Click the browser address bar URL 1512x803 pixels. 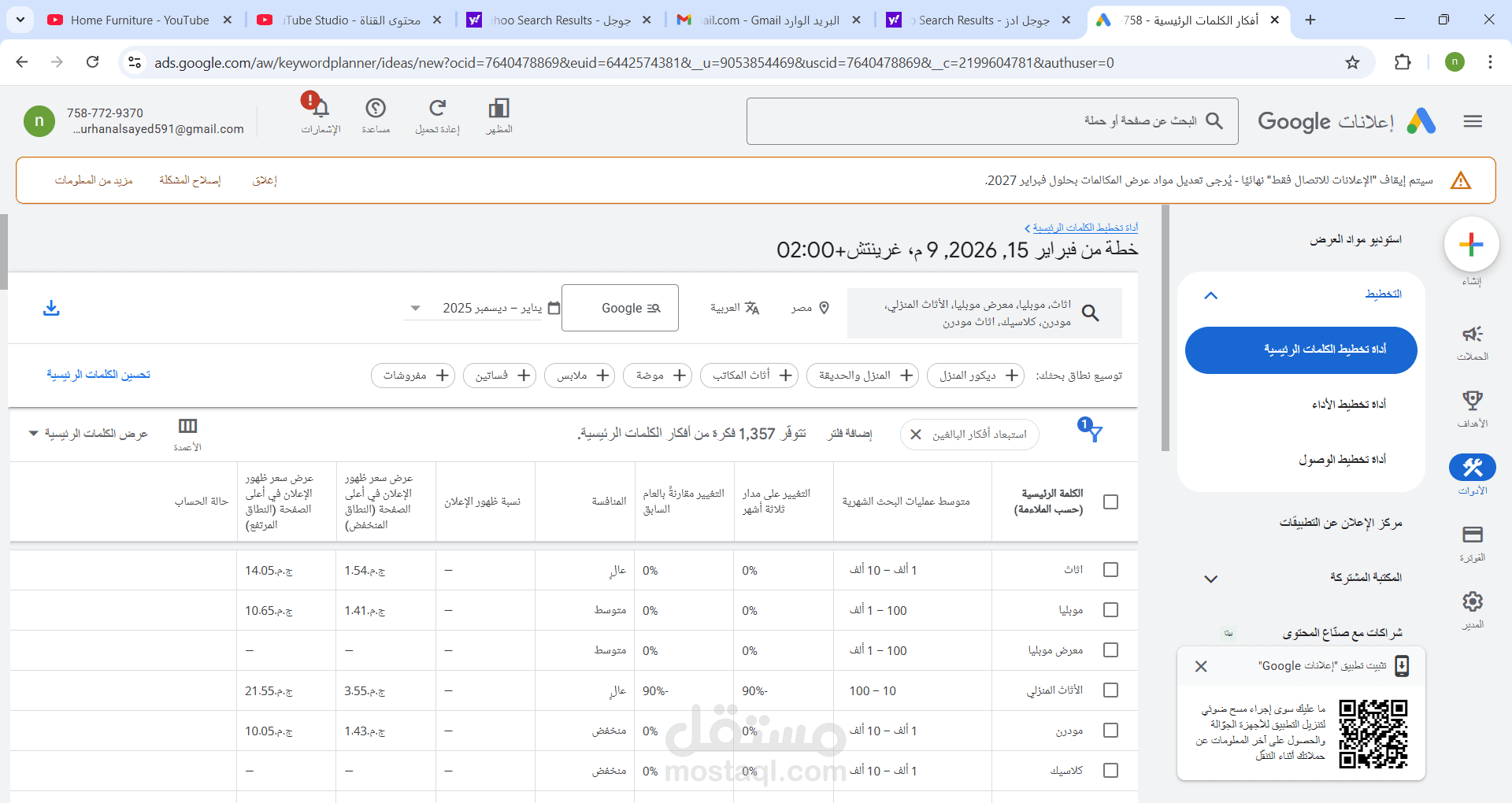634,62
